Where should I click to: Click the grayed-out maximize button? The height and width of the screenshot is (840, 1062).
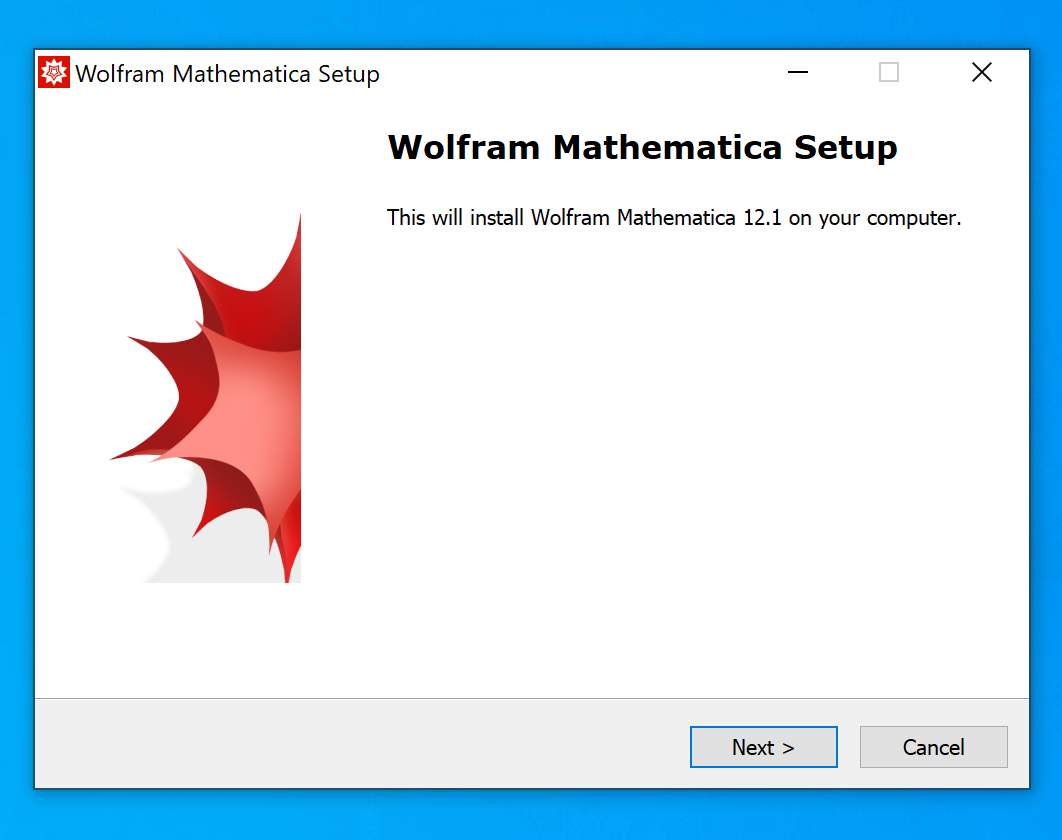(x=888, y=73)
